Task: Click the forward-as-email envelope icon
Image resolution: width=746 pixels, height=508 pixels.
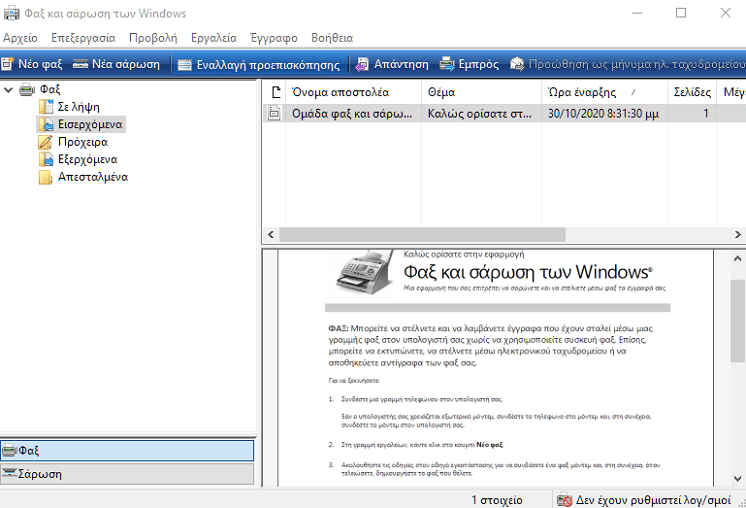Action: tap(517, 64)
